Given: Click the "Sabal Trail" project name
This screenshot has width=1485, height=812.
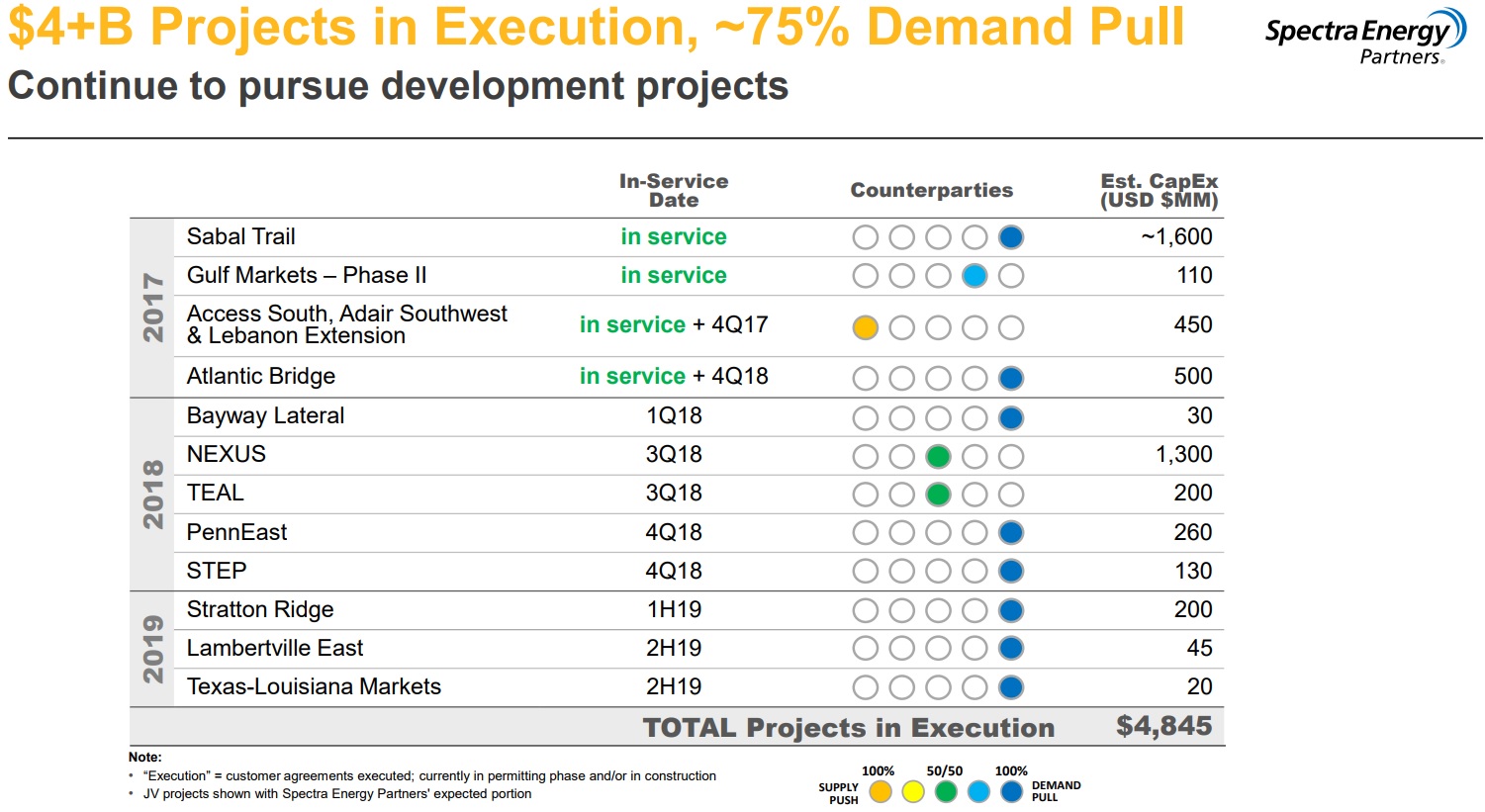Looking at the screenshot, I should (x=241, y=236).
